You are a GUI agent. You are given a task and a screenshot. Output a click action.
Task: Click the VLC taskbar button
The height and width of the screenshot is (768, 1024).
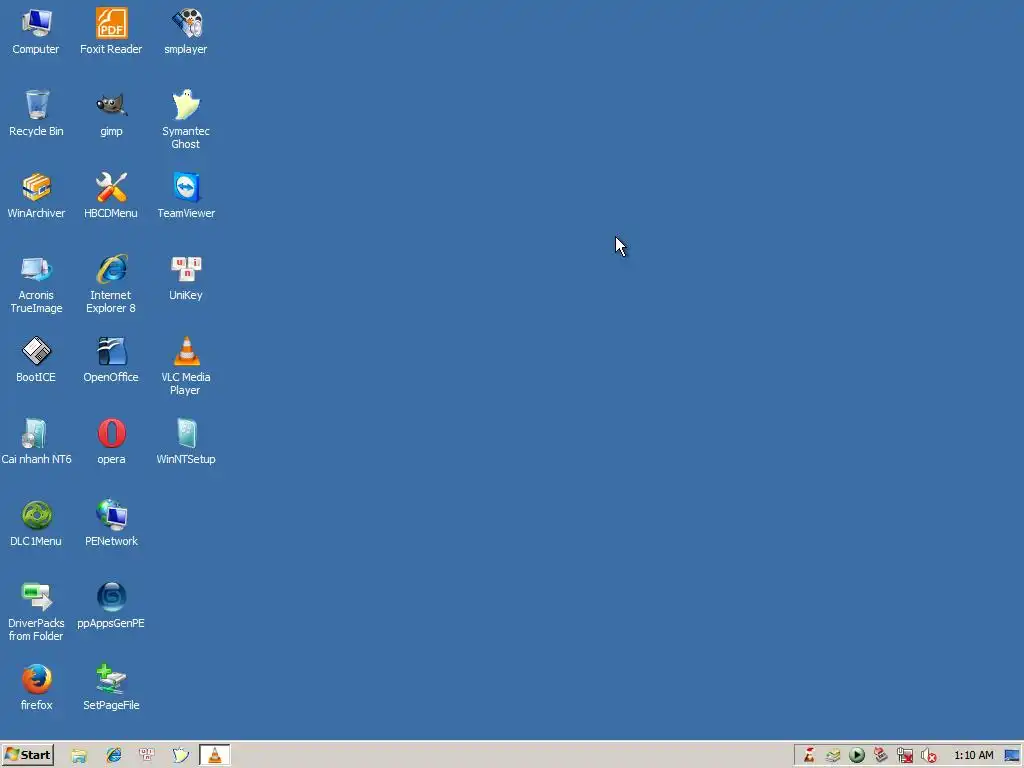tap(214, 756)
